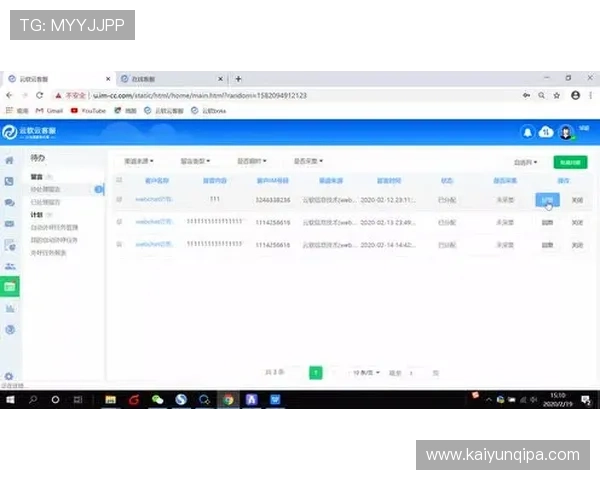600x480 pixels.
Task: Open the user avatar in the blue header
Action: tap(566, 132)
